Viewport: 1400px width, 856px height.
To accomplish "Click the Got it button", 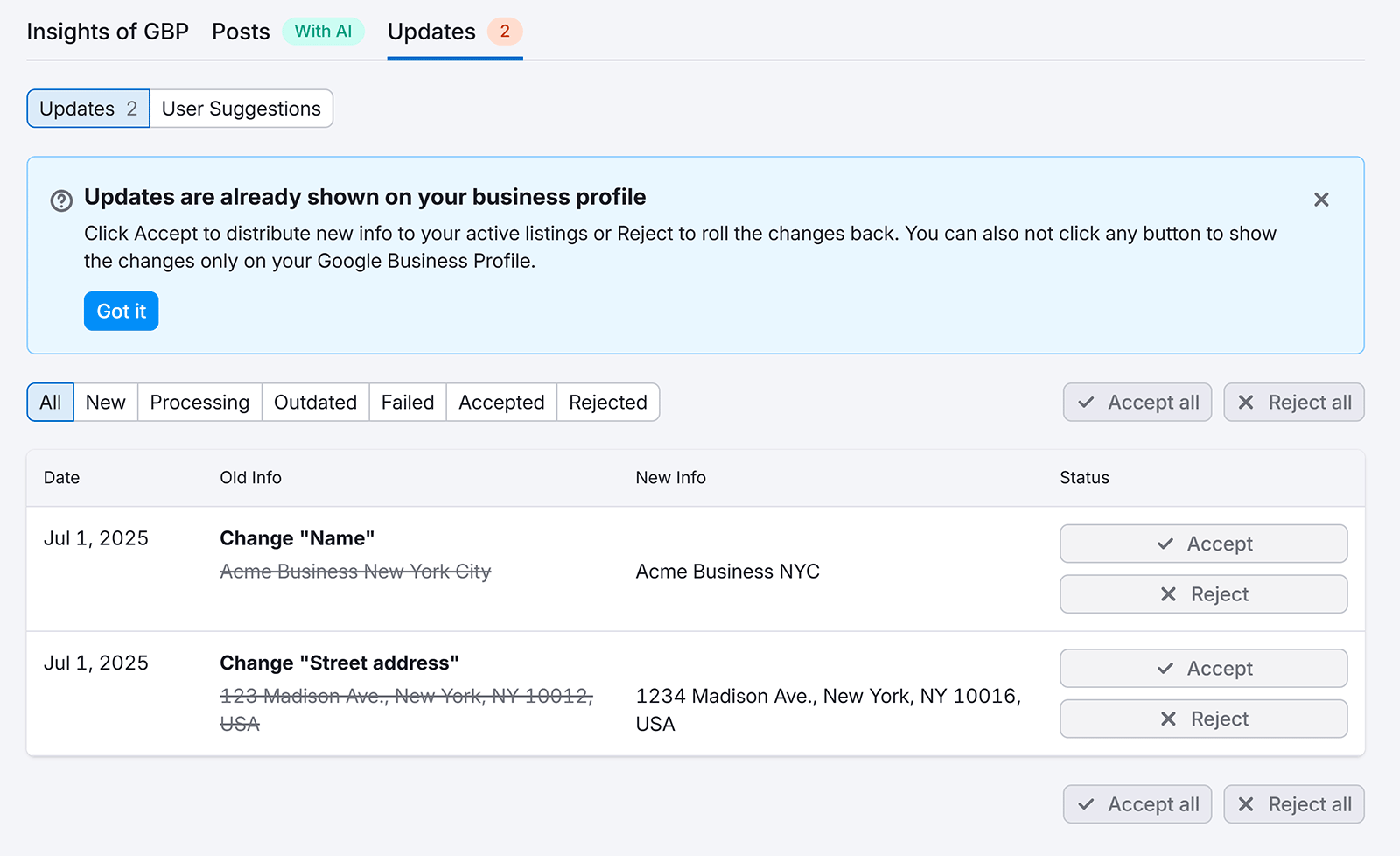I will pos(121,311).
